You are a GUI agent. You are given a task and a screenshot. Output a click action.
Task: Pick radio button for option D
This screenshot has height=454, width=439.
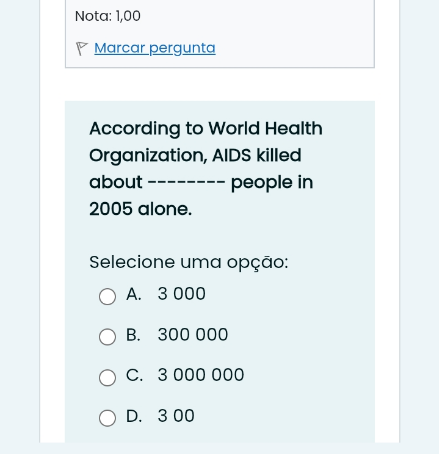107,418
